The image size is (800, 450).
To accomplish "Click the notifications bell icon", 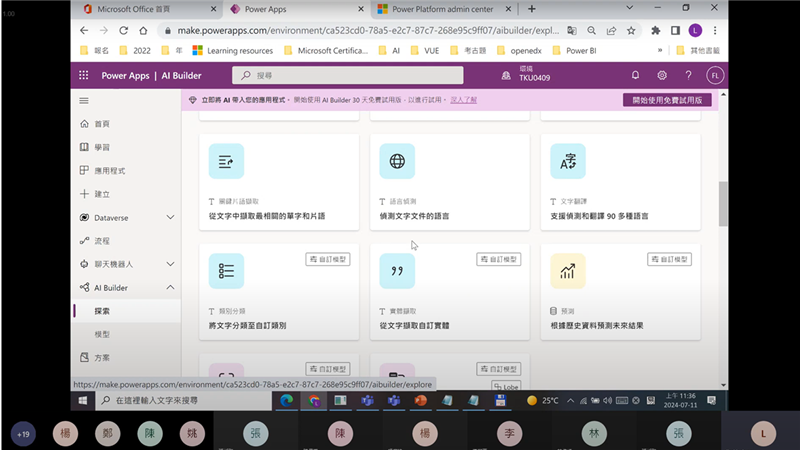I will tap(635, 75).
